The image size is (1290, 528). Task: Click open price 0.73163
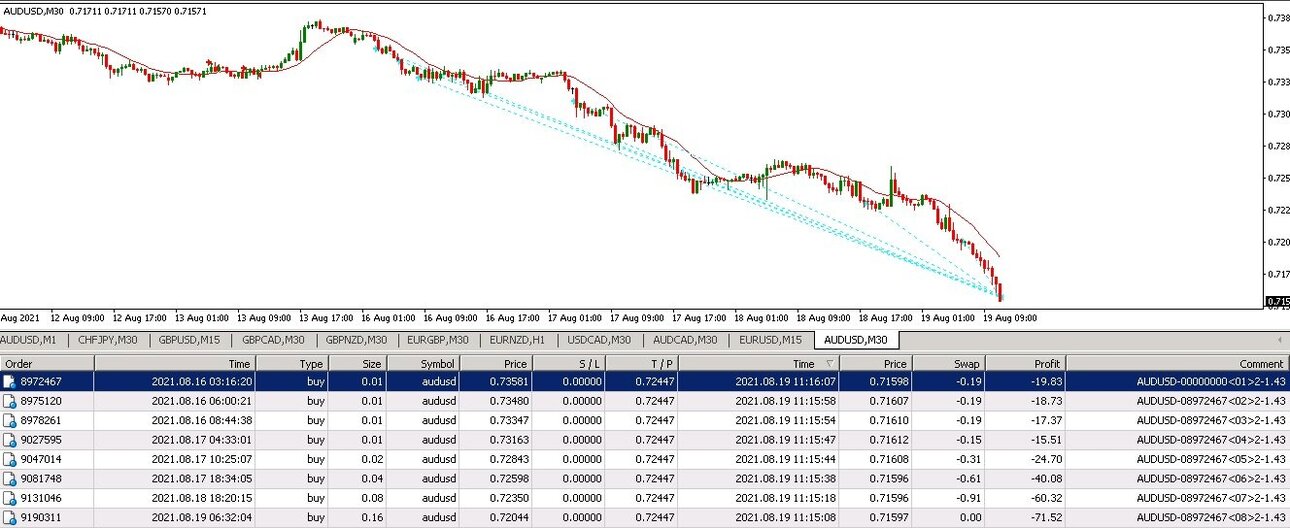[x=508, y=440]
